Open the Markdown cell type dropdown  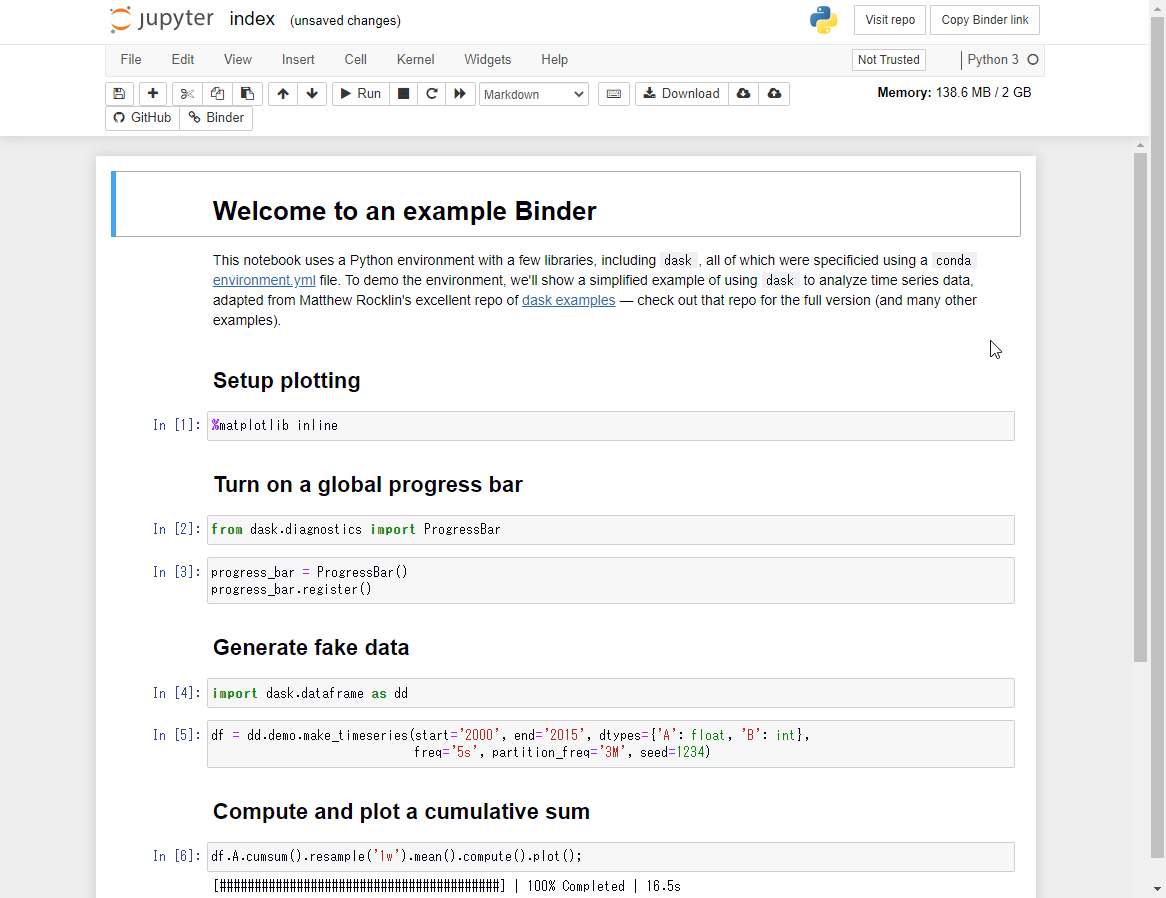[533, 93]
